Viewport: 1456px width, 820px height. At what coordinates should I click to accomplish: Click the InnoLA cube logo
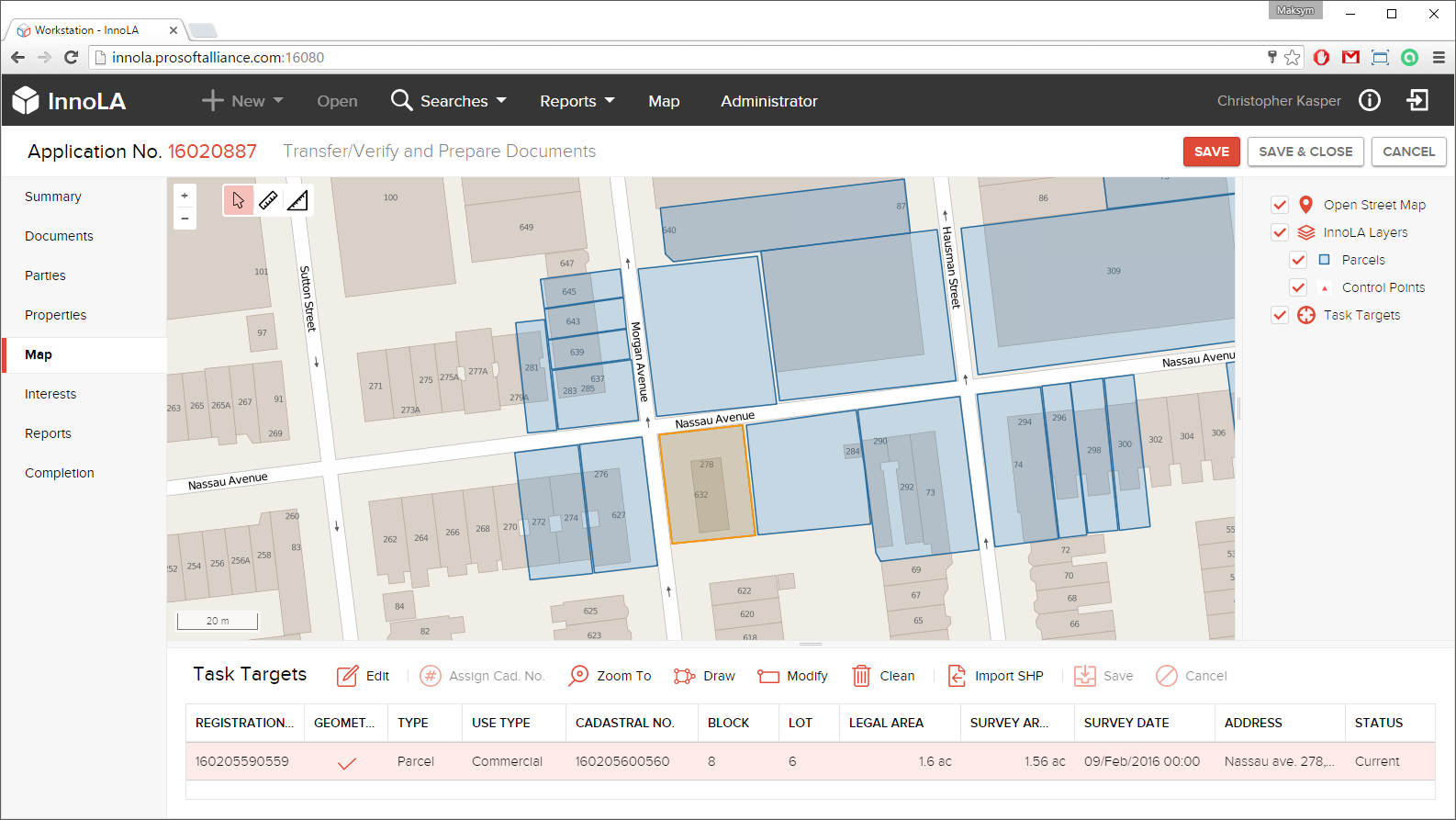pos(26,101)
